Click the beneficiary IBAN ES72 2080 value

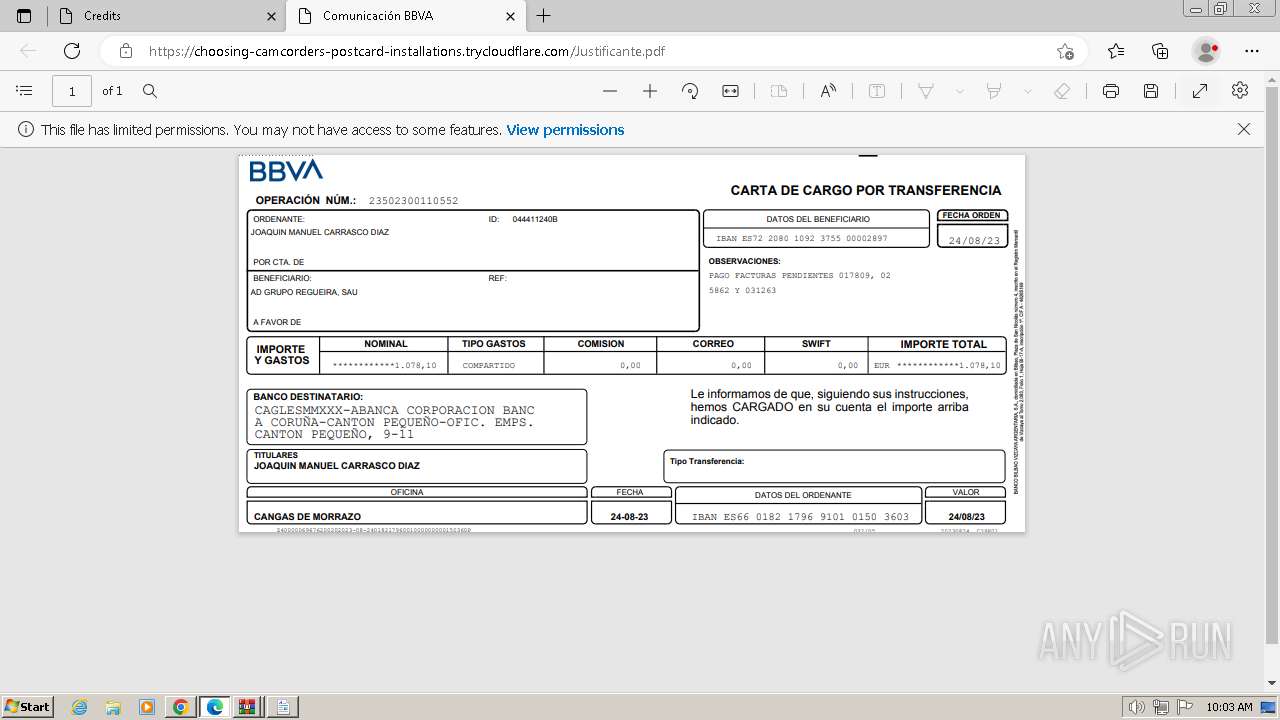coord(802,239)
